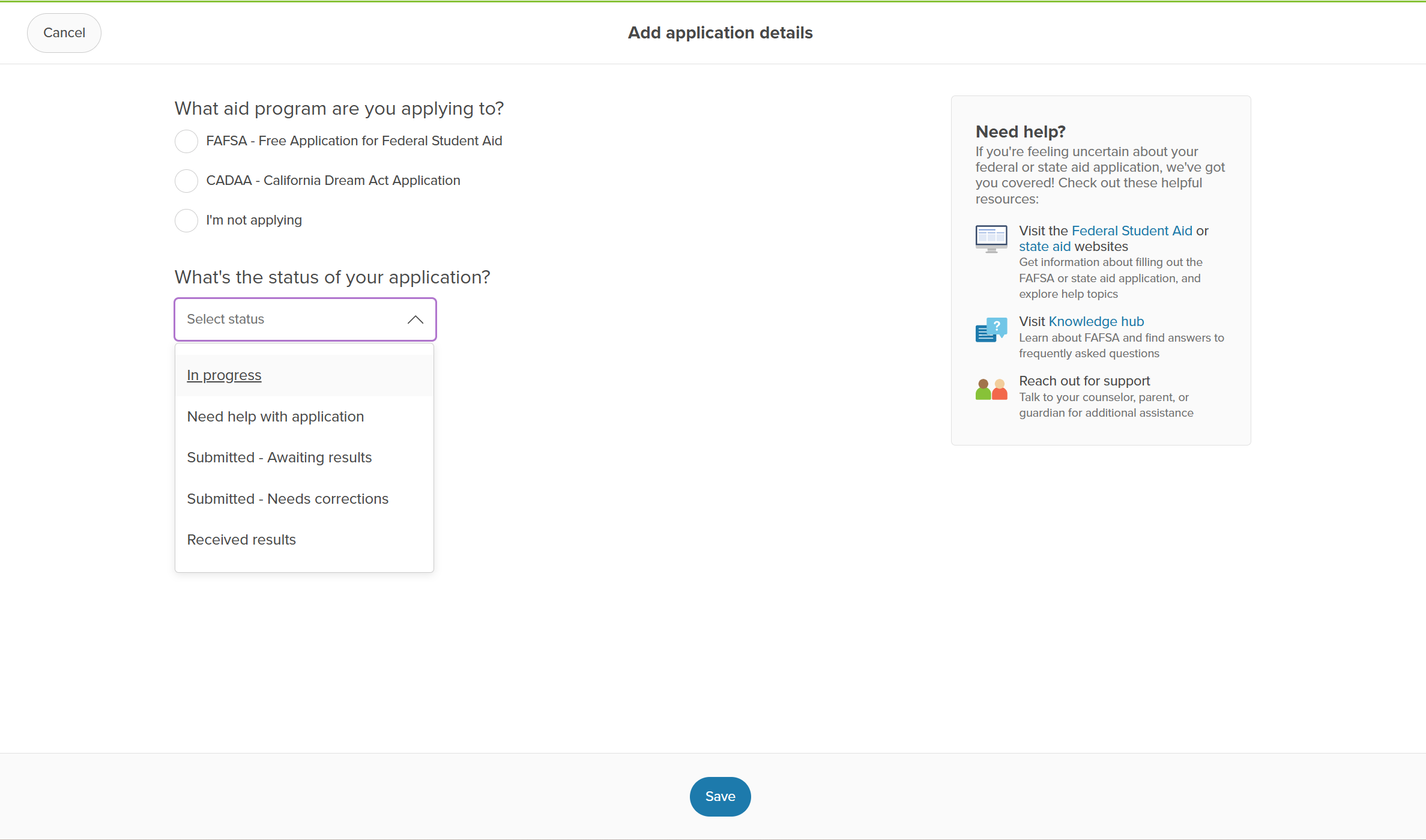Choose In progress from the status list

point(224,375)
